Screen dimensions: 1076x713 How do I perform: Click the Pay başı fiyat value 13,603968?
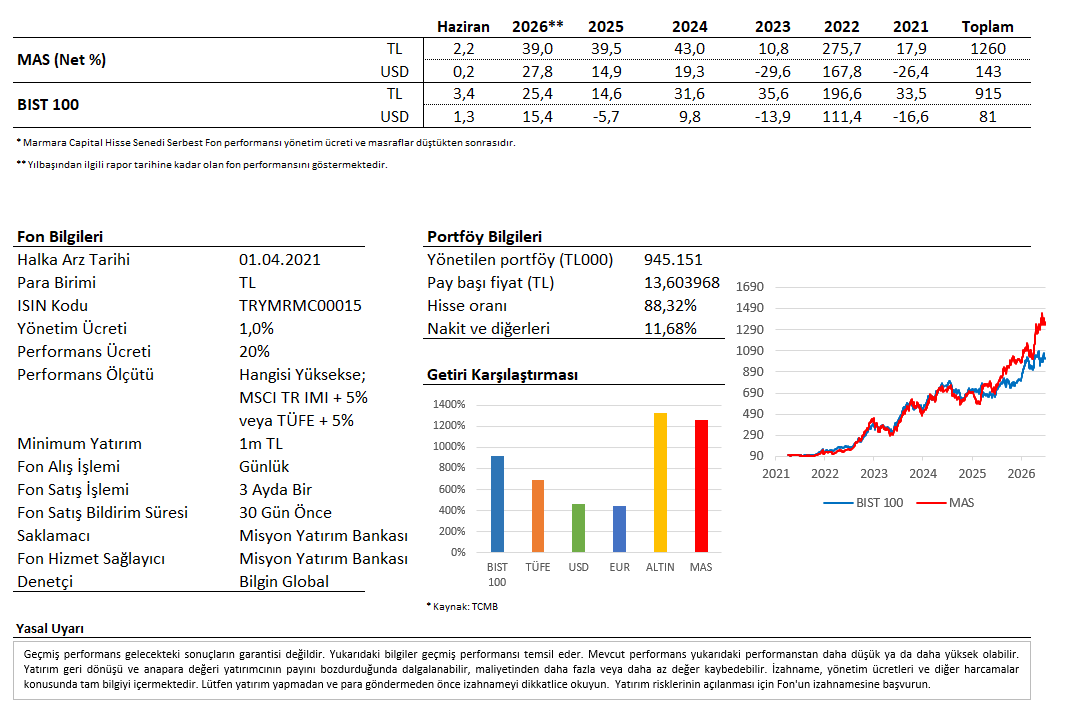(x=681, y=283)
